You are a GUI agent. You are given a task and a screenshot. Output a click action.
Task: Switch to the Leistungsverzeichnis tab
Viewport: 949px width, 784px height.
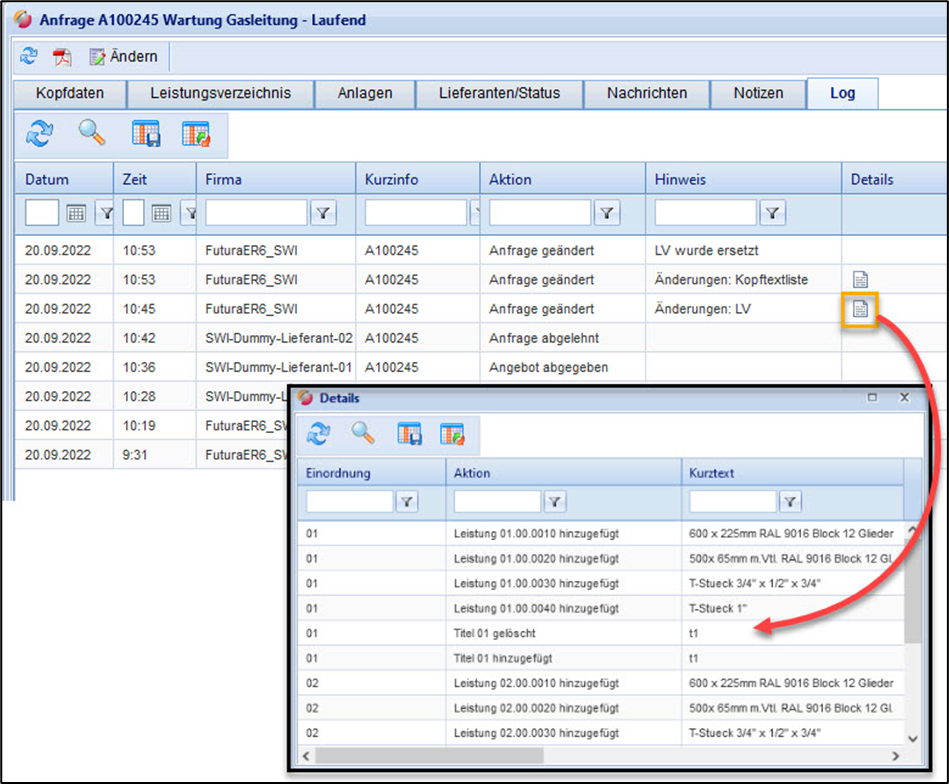220,93
